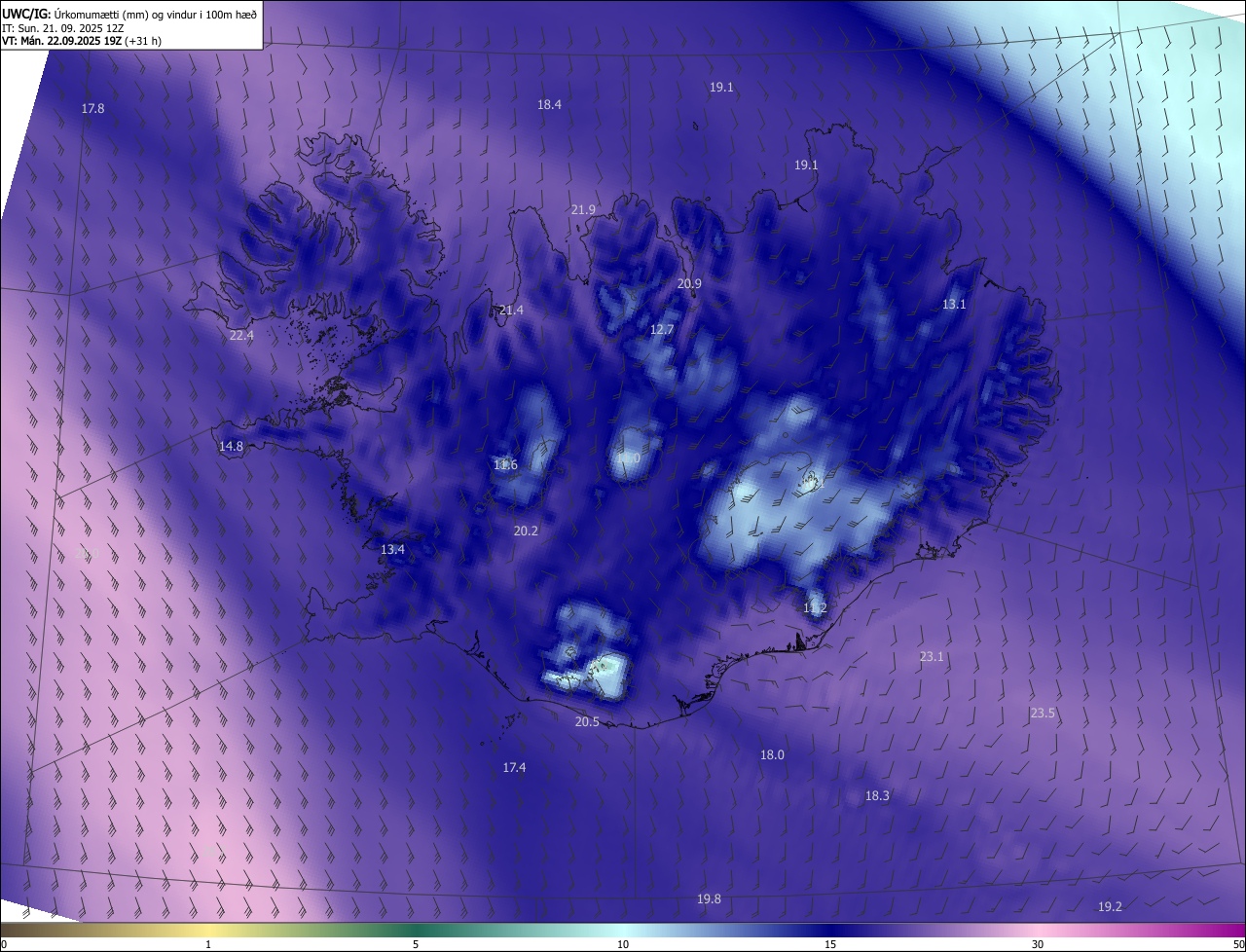The image size is (1246, 952).
Task: Click the valid time "VT: Mán. 22.09.2025 19Z"
Action: point(61,41)
